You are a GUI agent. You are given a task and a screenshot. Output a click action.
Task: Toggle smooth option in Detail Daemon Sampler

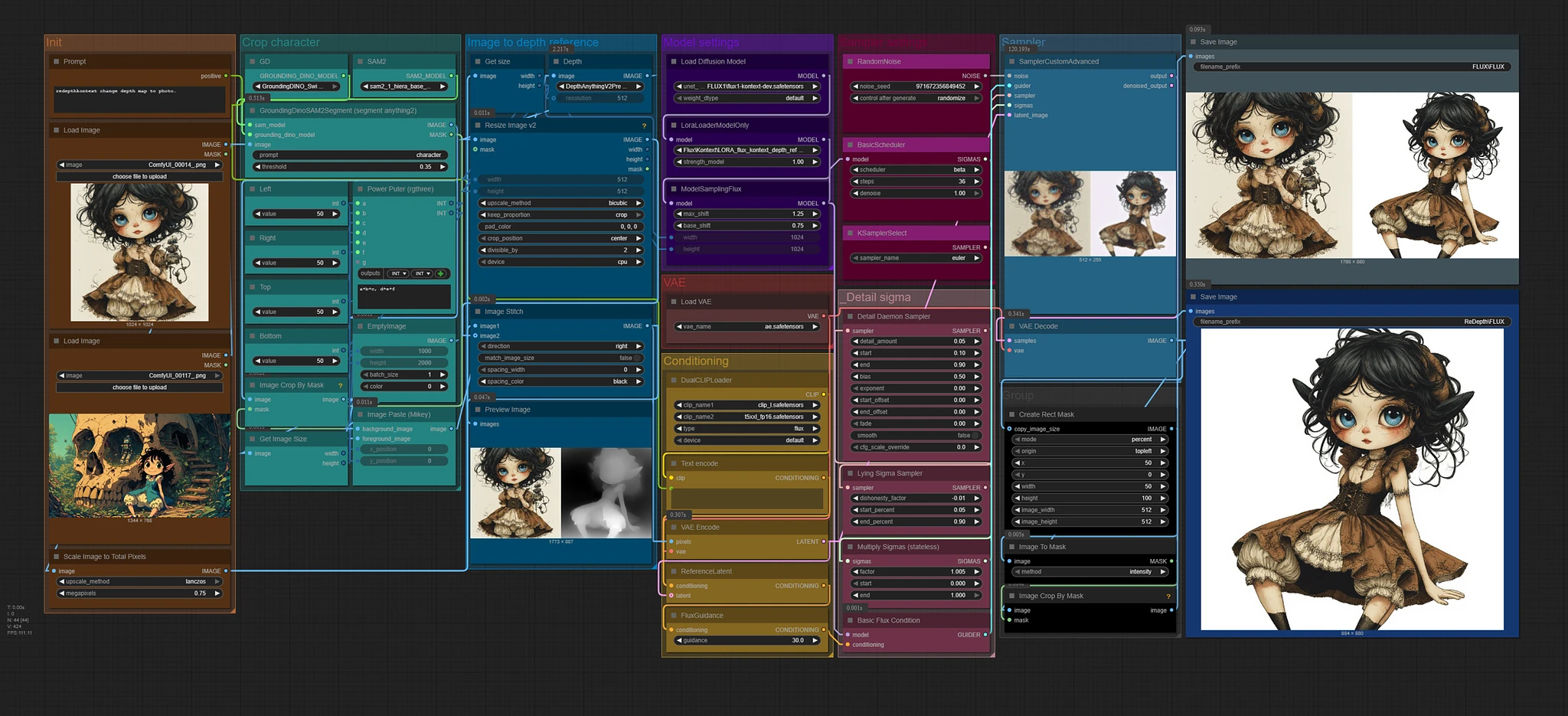(x=915, y=435)
